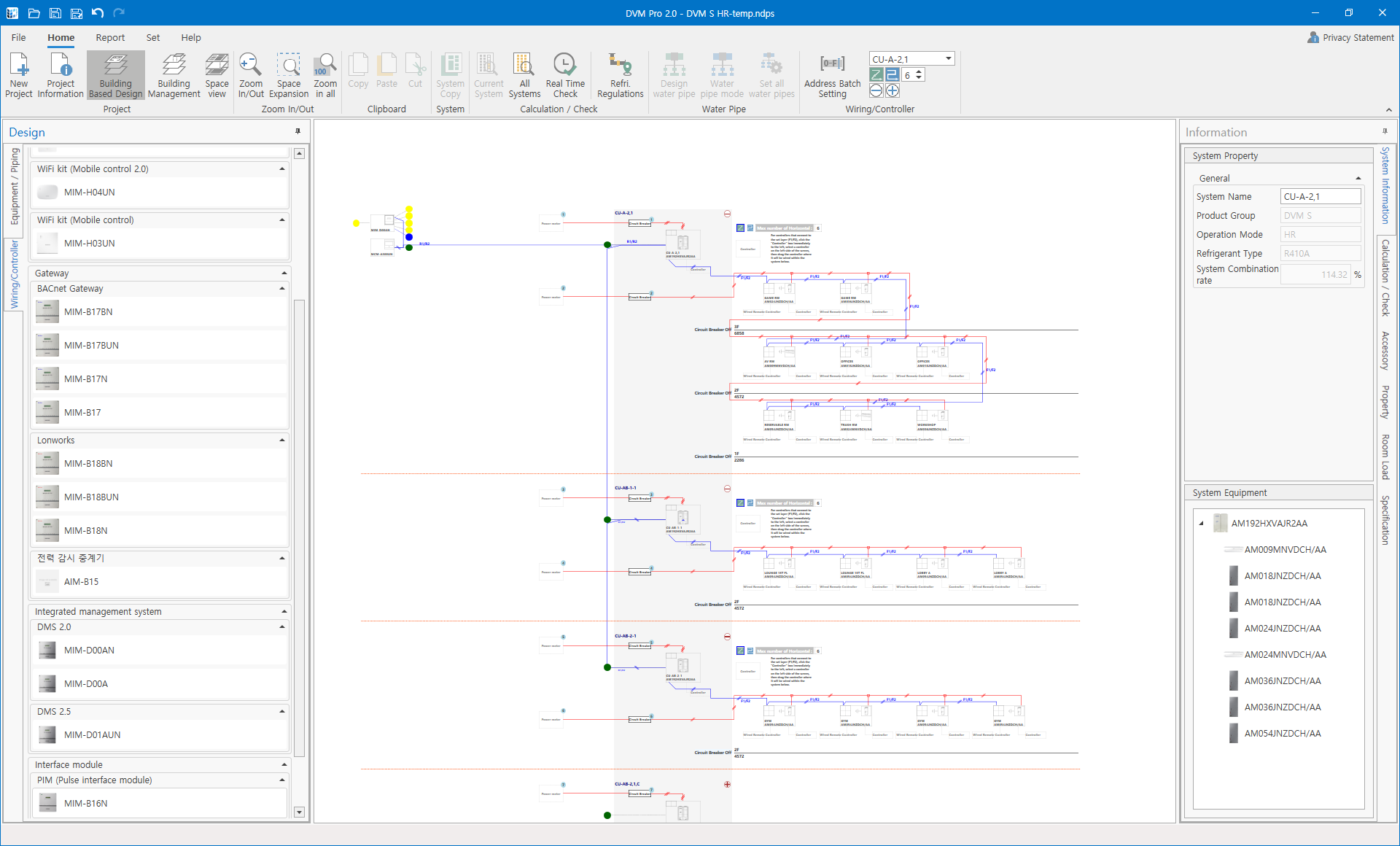This screenshot has height=846, width=1400.
Task: Open the File menu
Action: coord(19,37)
